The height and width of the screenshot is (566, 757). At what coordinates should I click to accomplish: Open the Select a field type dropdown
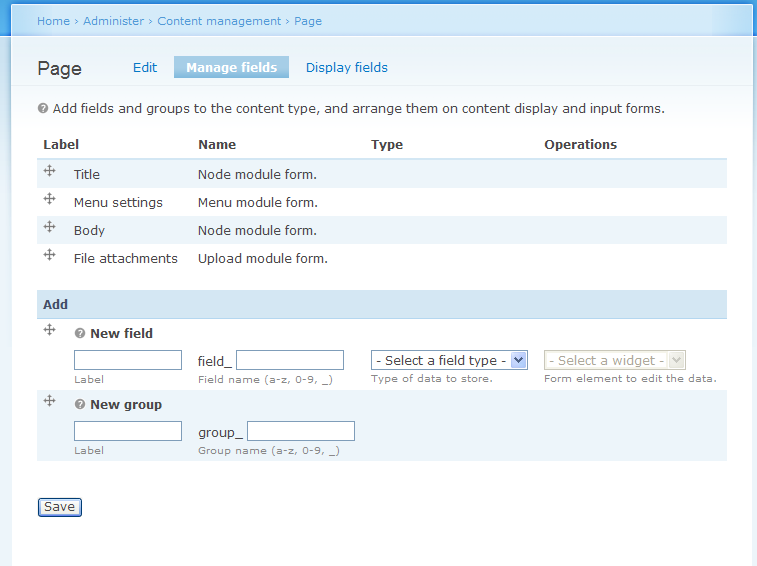point(449,360)
